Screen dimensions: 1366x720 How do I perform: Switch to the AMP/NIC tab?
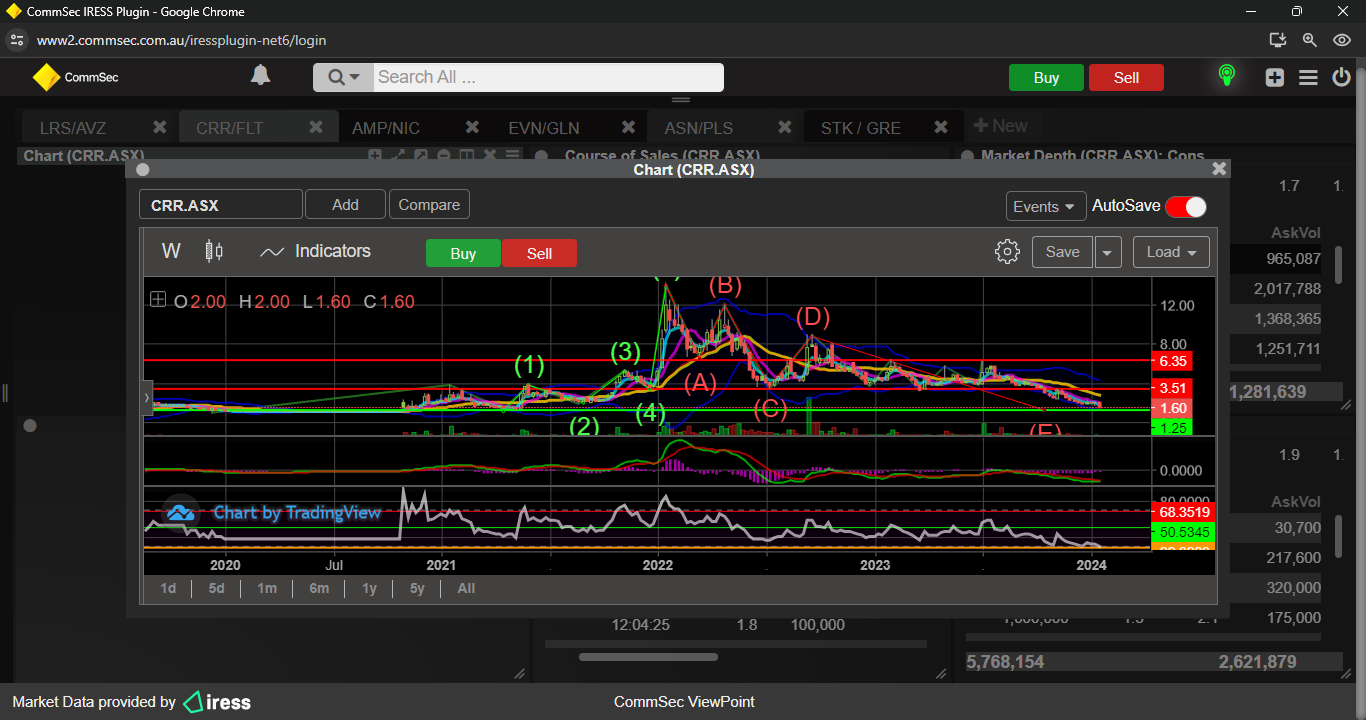point(386,128)
